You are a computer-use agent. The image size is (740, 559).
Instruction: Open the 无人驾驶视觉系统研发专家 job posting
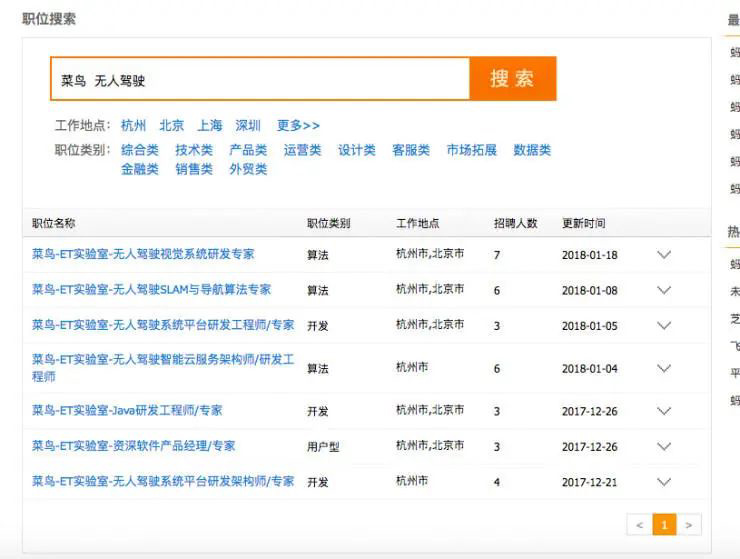pos(143,254)
